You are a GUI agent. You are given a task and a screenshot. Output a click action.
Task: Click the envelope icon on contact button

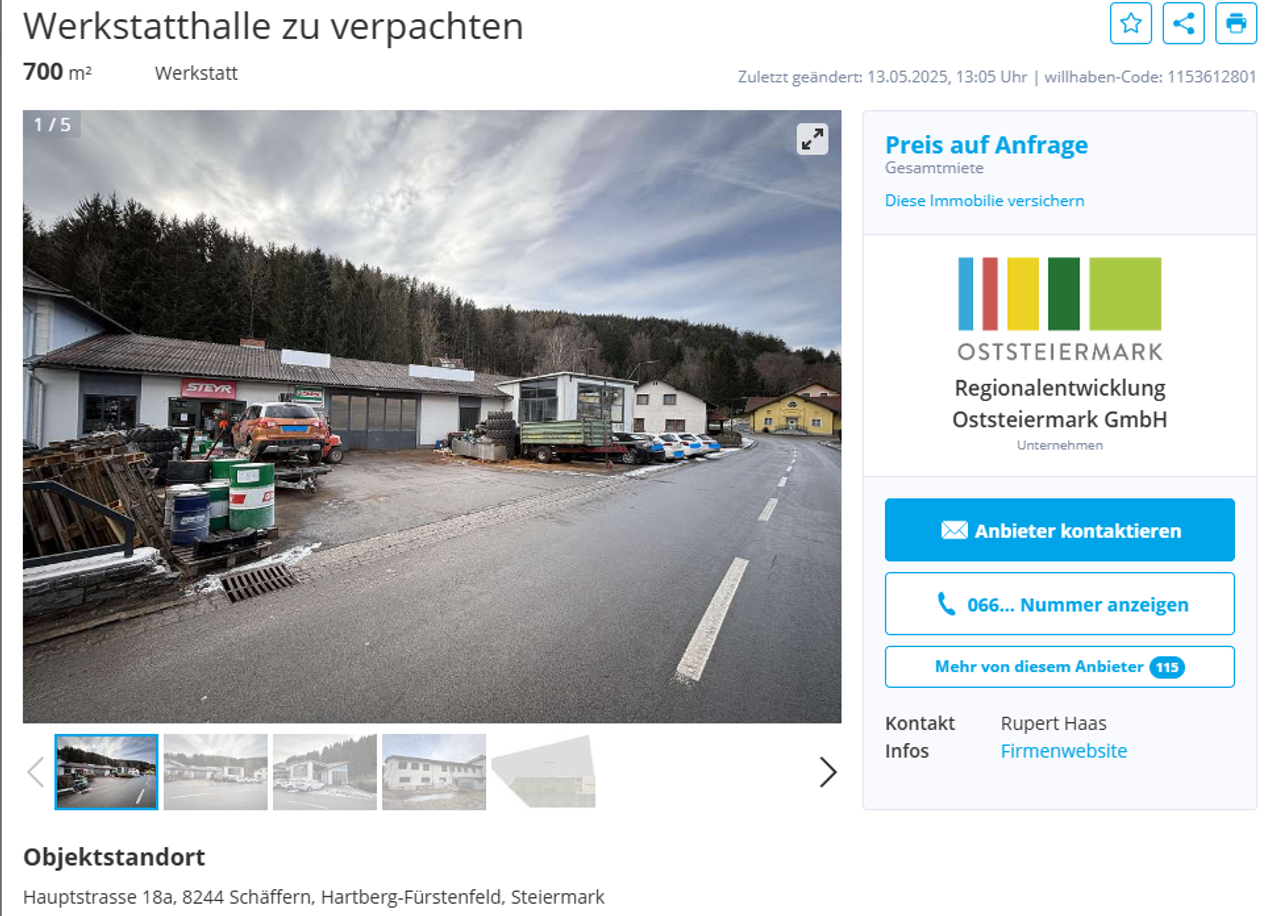pyautogui.click(x=954, y=530)
